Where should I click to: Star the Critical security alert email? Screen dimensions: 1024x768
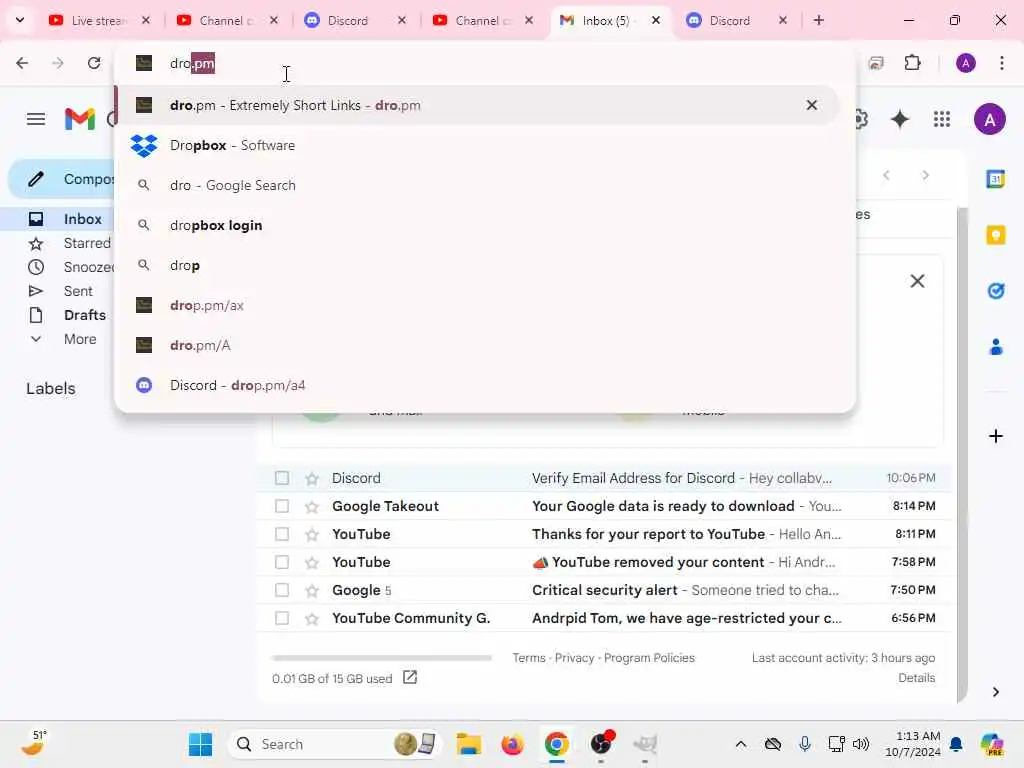(312, 590)
